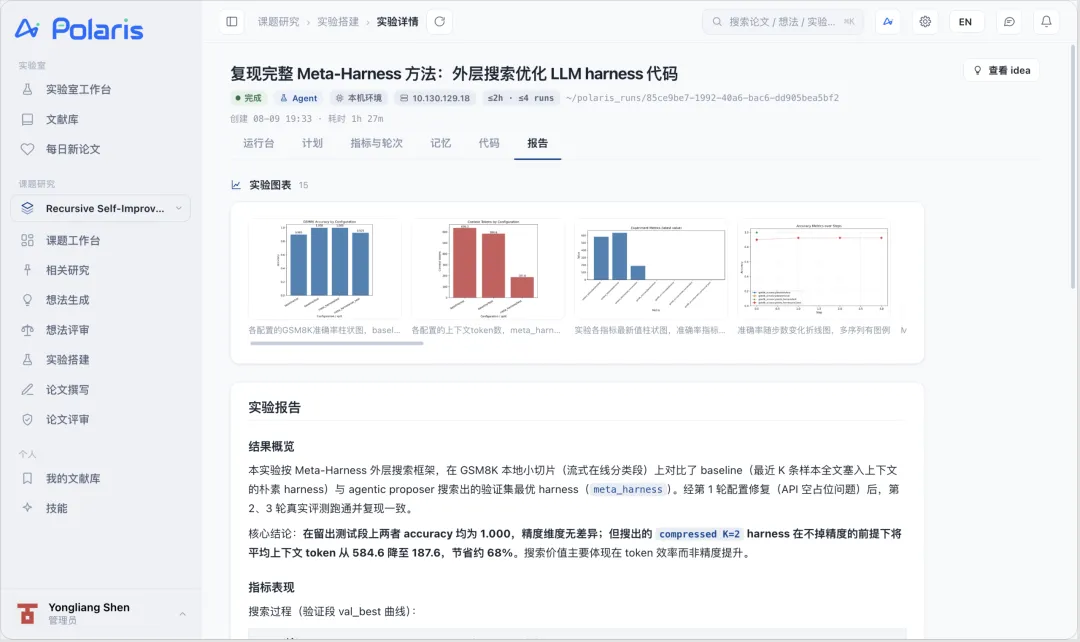Expand the Recursive Self-Improv... project dropdown
The image size is (1080, 642).
click(101, 208)
